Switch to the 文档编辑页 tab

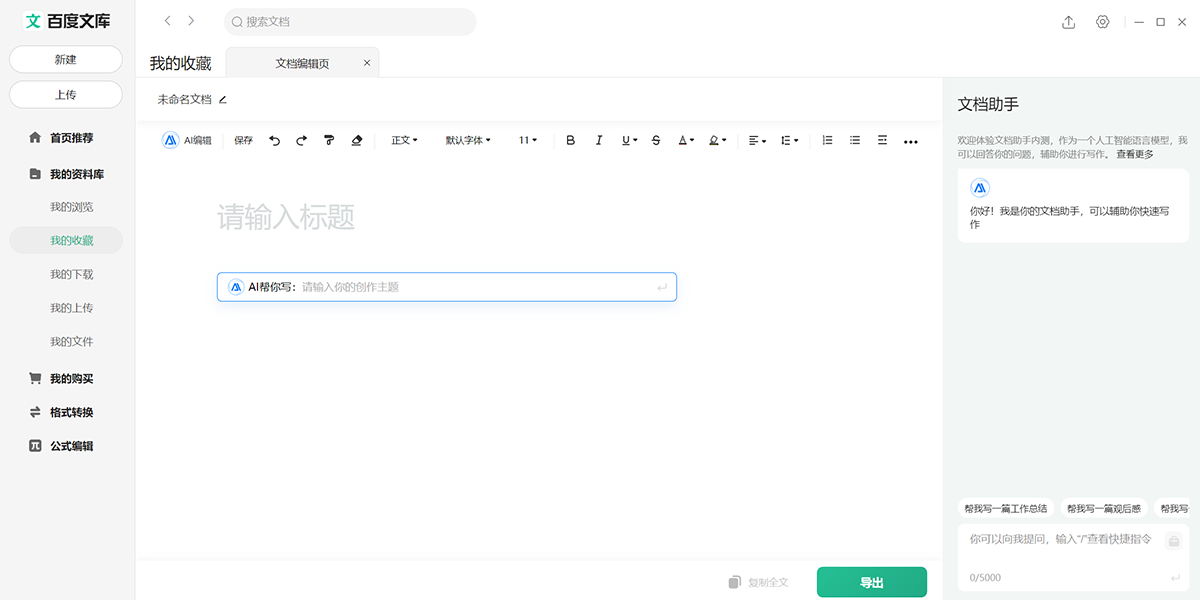[x=302, y=63]
